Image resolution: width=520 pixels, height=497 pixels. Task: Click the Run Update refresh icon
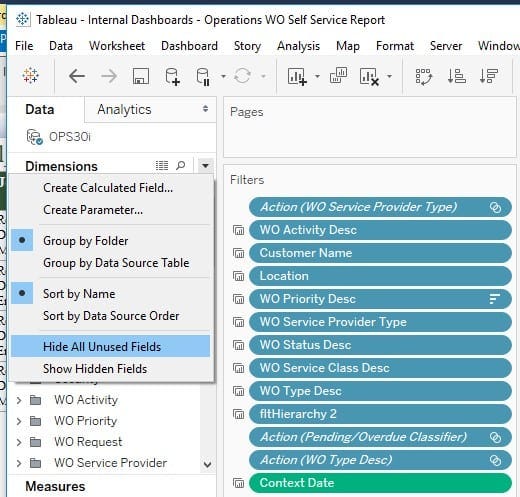click(x=242, y=76)
